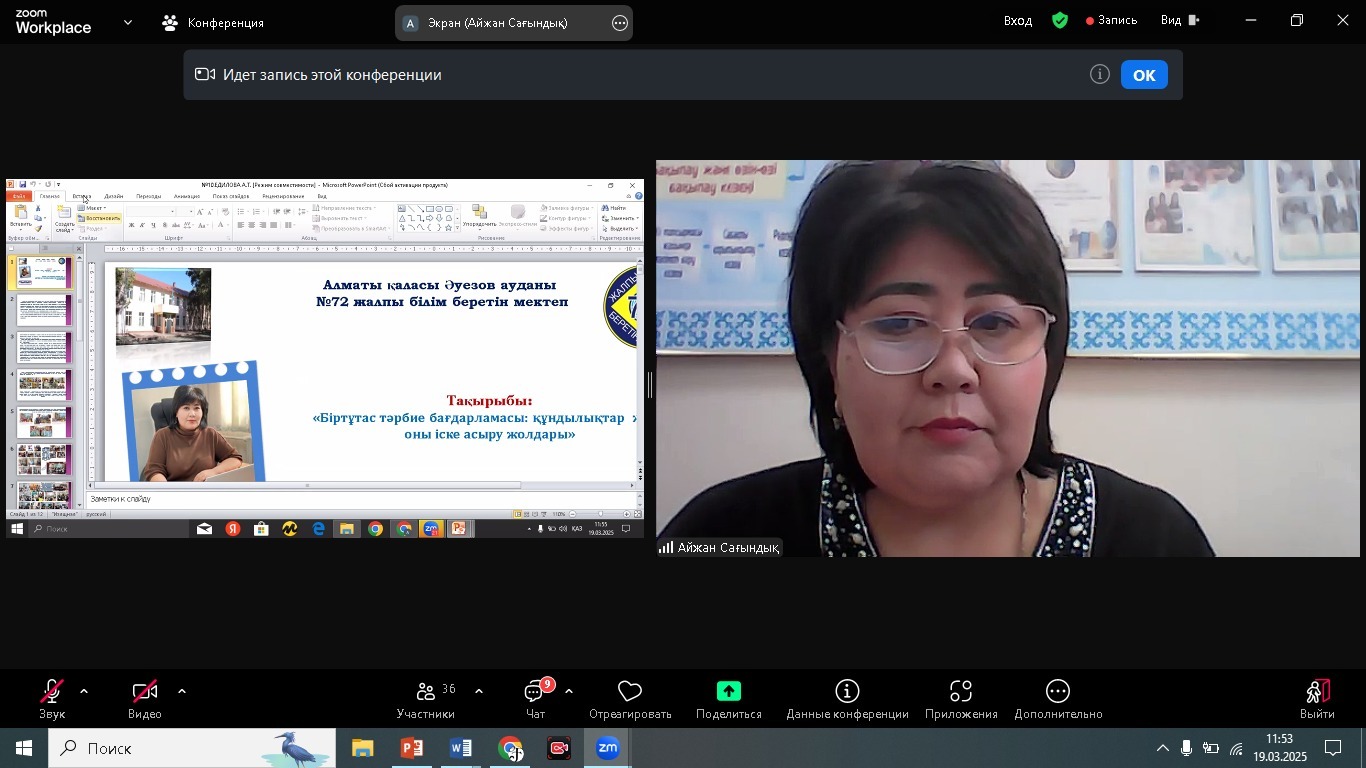Viewport: 1366px width, 768px height.
Task: Dismiss the recording notice with OK
Action: [1144, 75]
